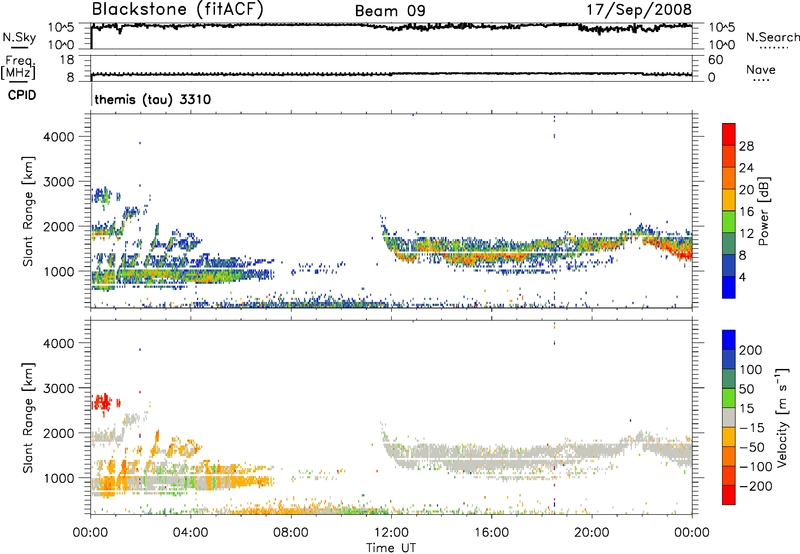Click the "Freq. [MHz]" axis label

click(18, 68)
